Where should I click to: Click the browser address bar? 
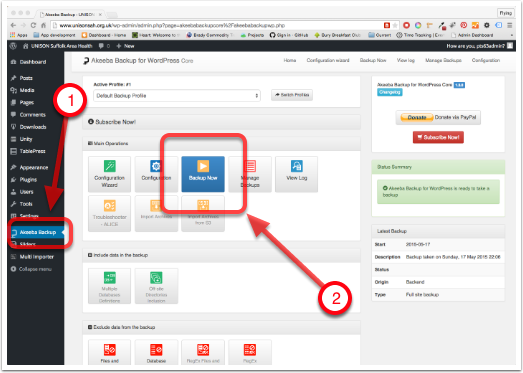coord(220,25)
